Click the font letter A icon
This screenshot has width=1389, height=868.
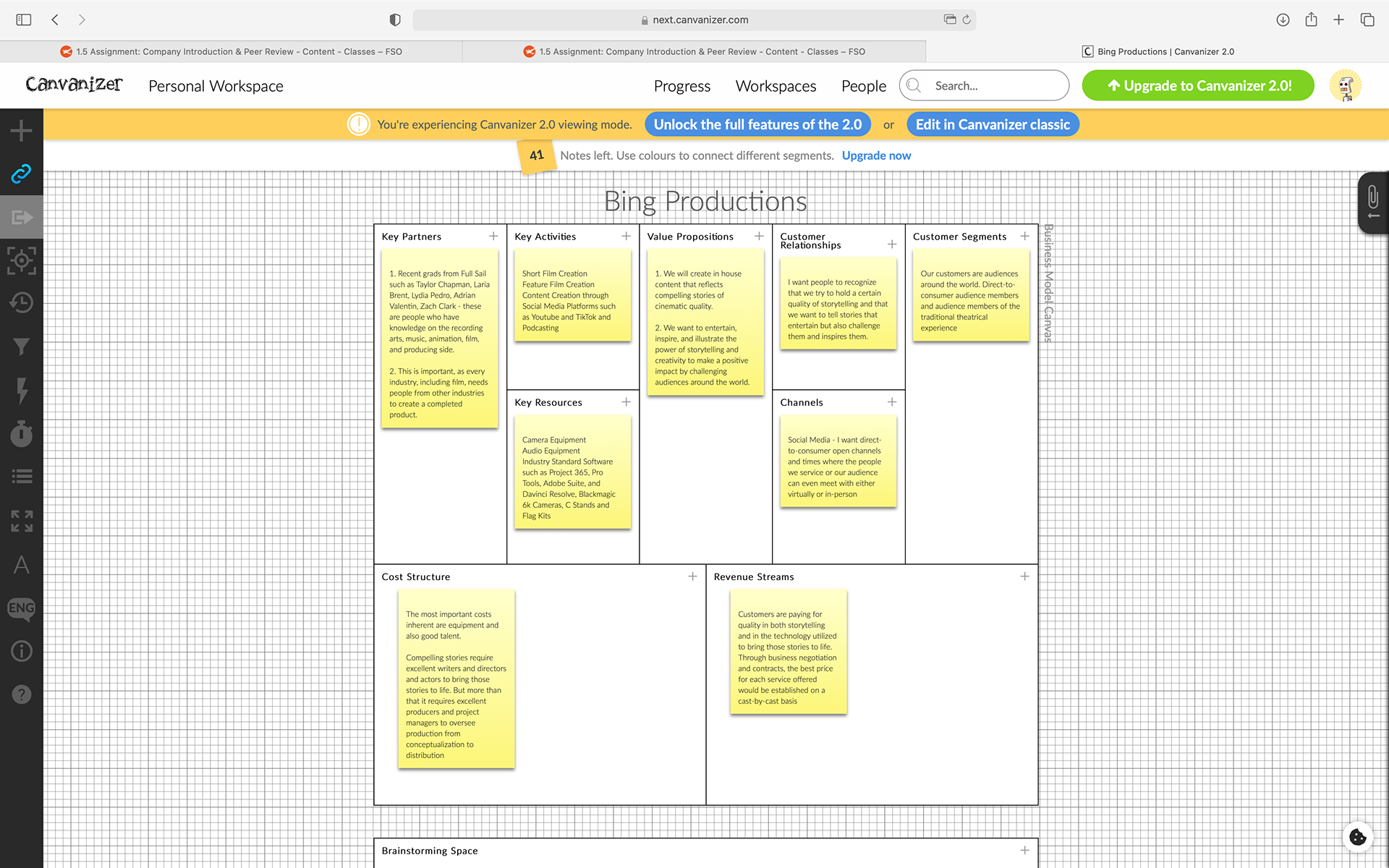[22, 565]
